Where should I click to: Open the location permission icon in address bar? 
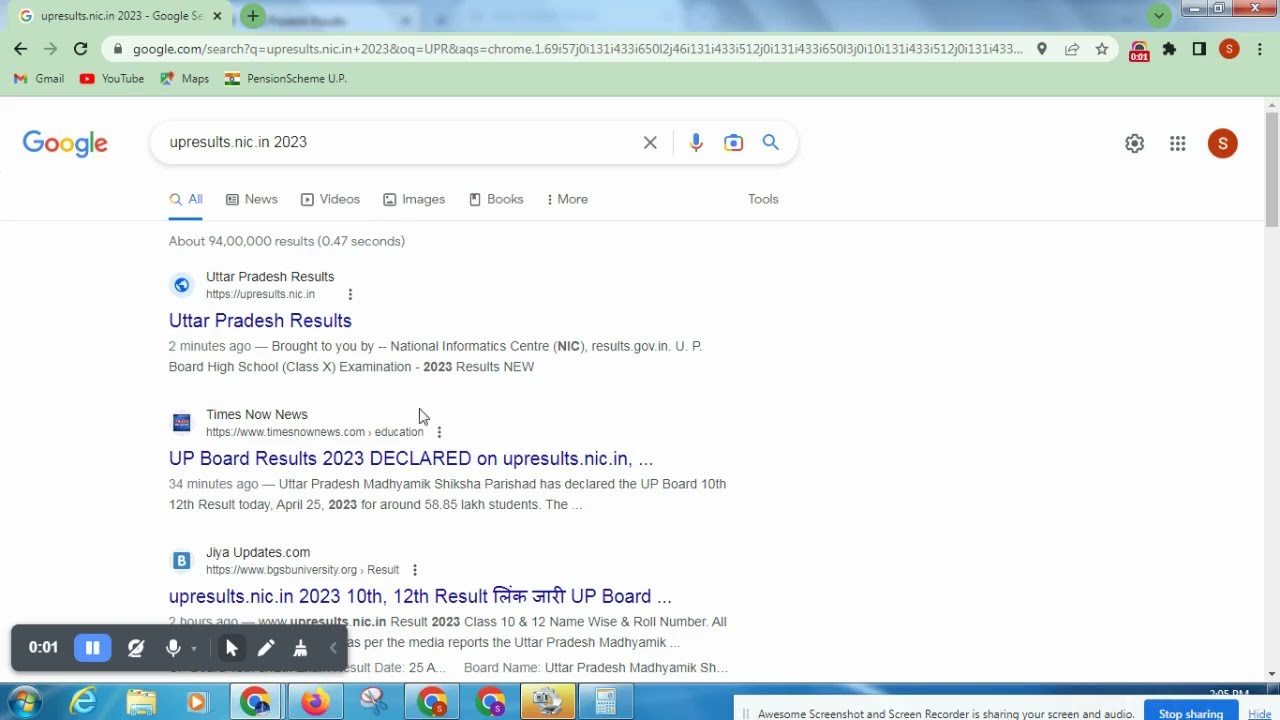click(1042, 48)
